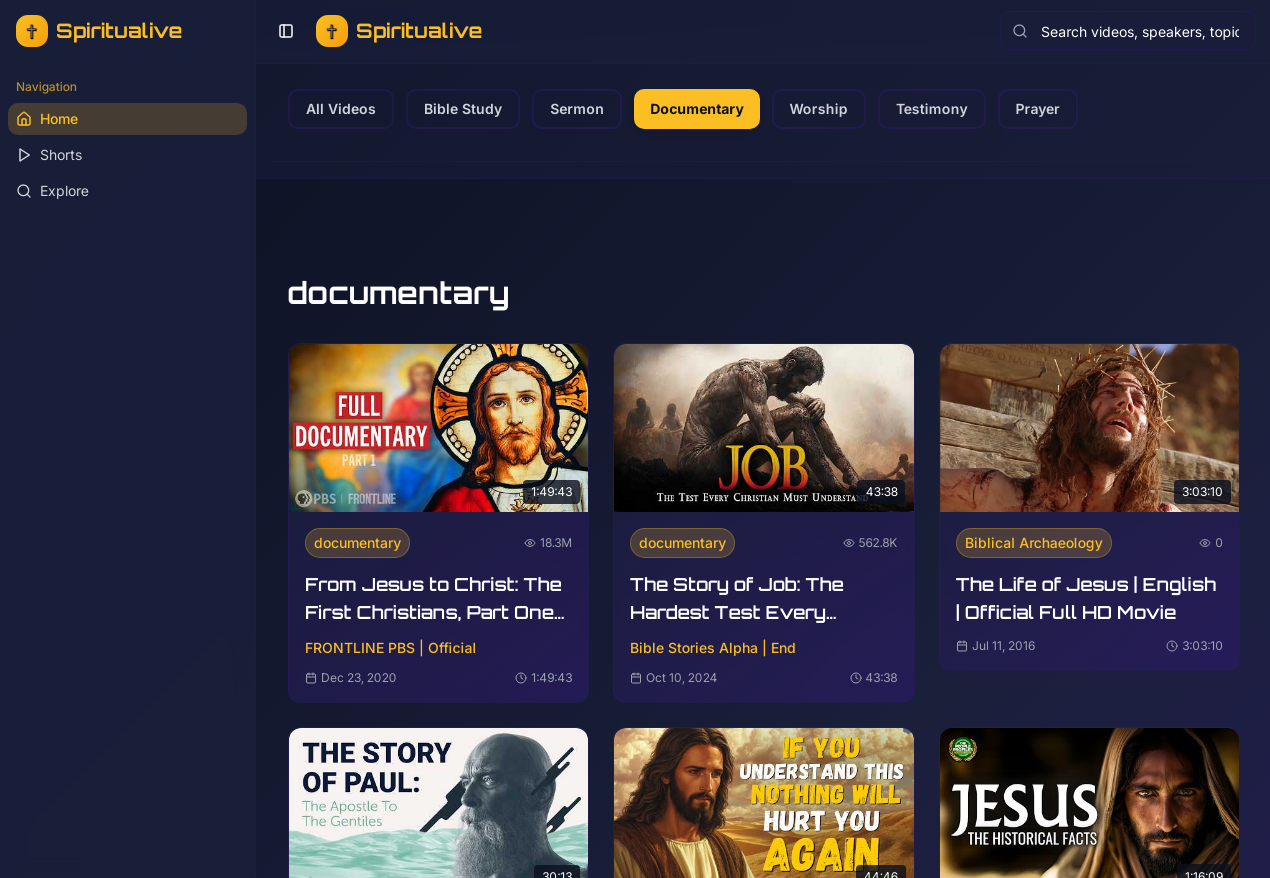Open The Life of Jesus thumbnail
The width and height of the screenshot is (1270, 878).
tap(1089, 428)
